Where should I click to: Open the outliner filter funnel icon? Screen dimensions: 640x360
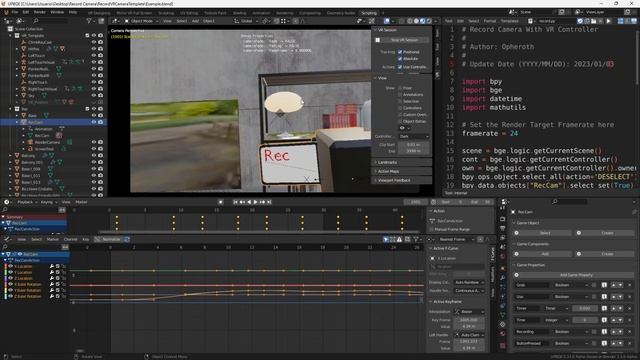(89, 21)
